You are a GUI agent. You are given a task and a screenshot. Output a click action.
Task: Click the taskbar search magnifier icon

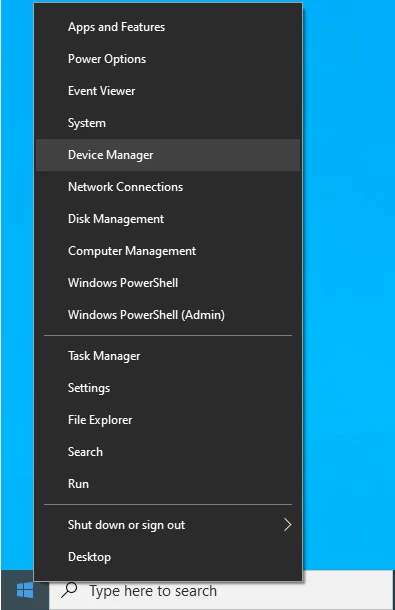pos(69,590)
